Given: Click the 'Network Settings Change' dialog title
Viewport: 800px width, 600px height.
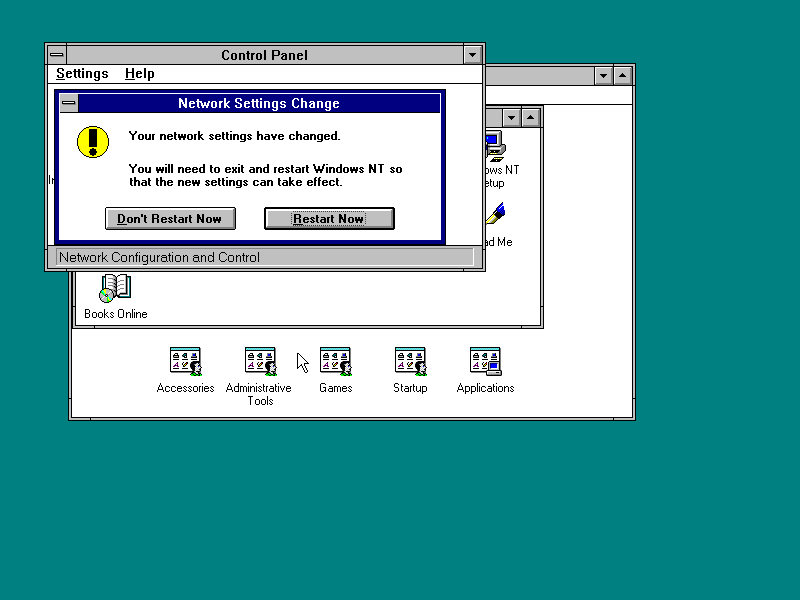Looking at the screenshot, I should [x=259, y=104].
